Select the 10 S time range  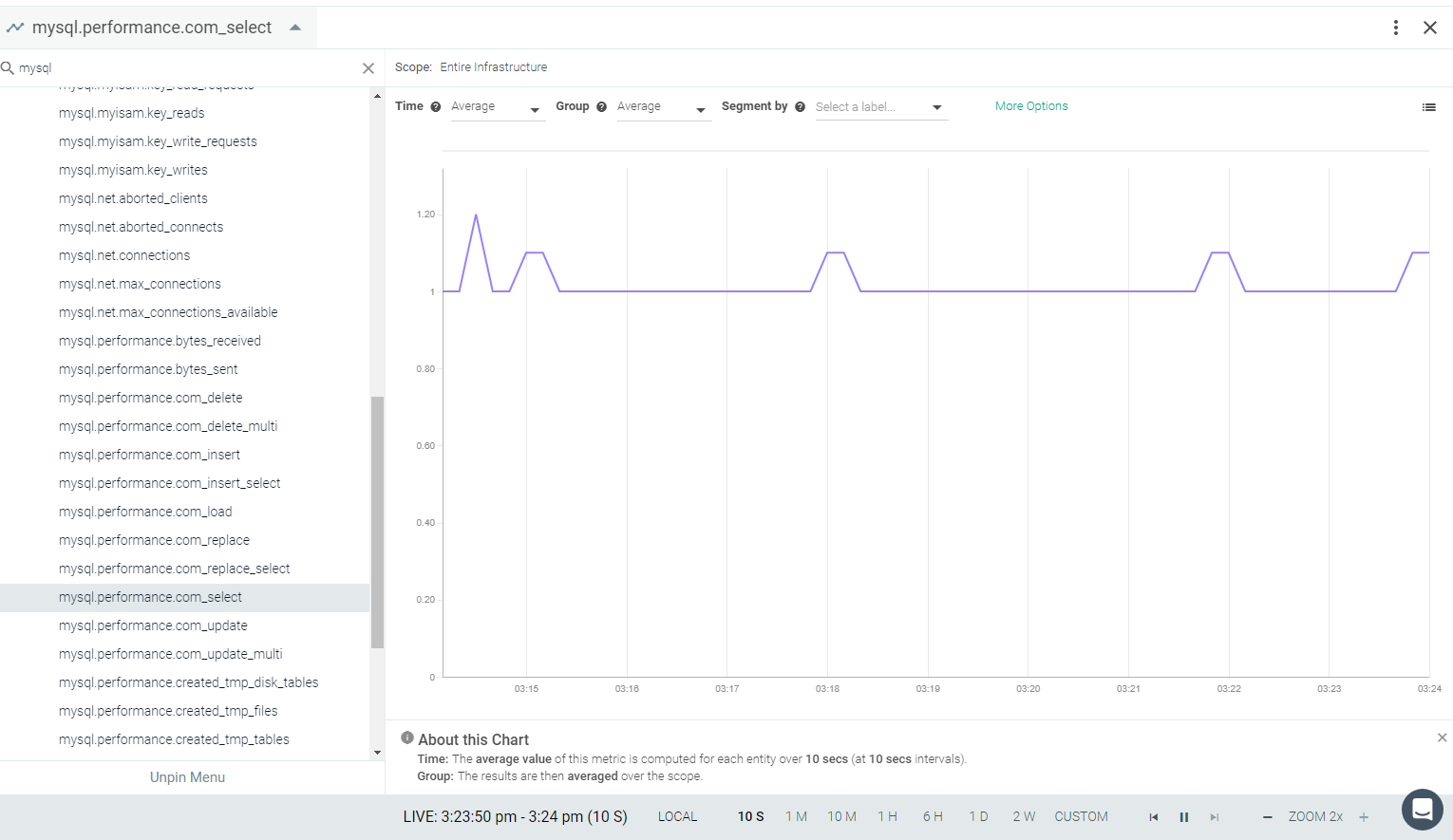click(750, 817)
